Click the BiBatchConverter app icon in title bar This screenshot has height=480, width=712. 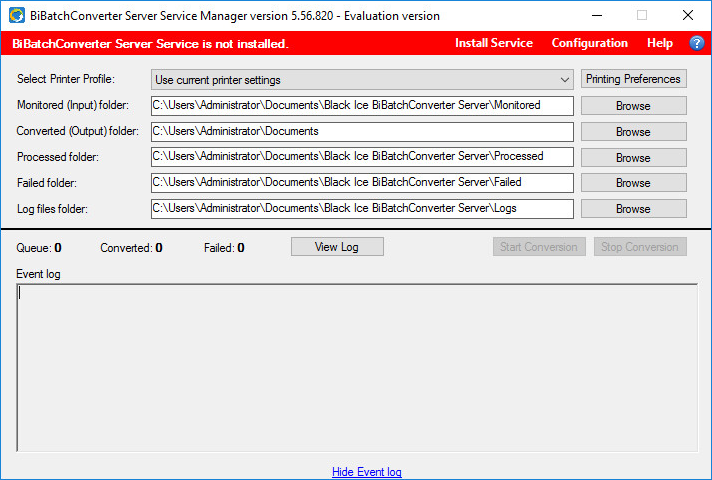point(17,15)
